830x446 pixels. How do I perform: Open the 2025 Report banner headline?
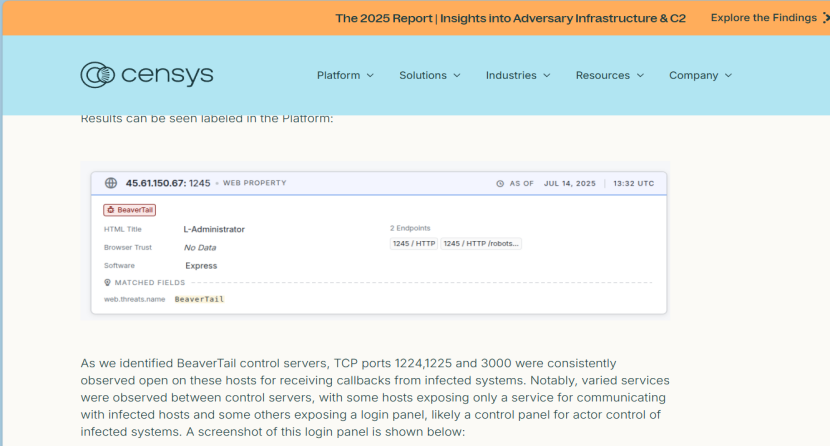tap(510, 18)
